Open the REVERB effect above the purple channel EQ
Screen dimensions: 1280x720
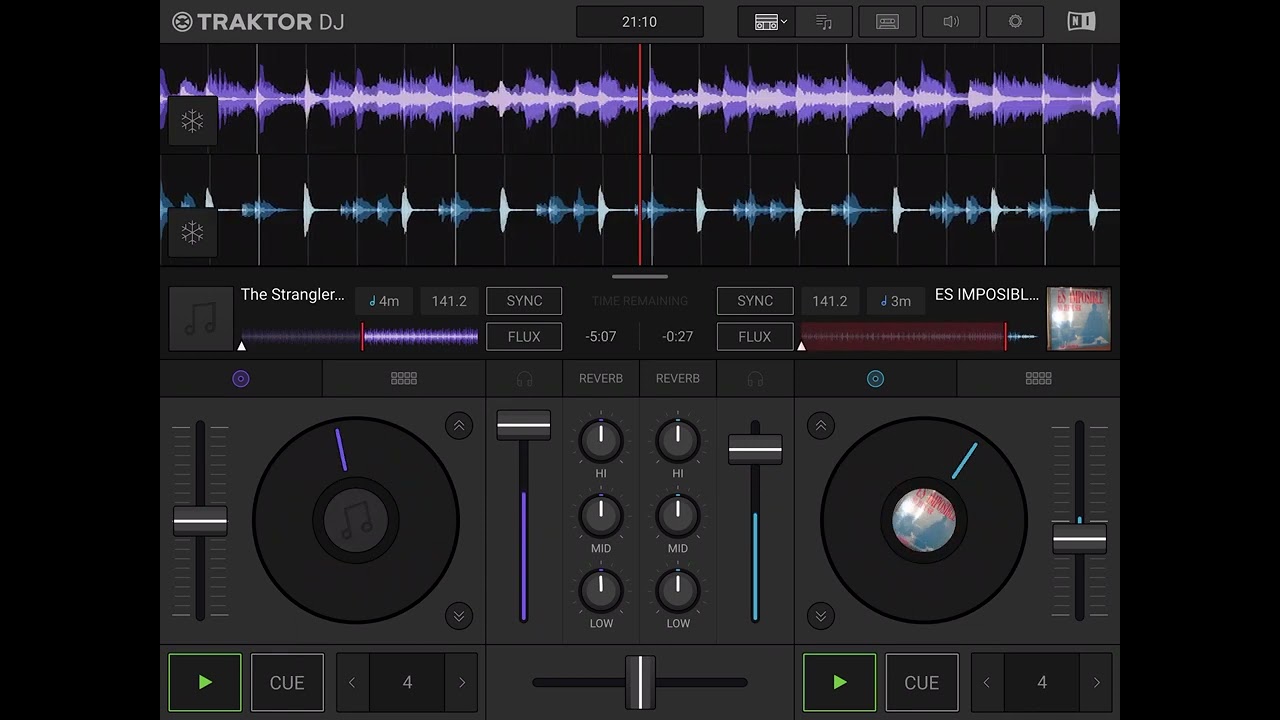[x=601, y=379]
